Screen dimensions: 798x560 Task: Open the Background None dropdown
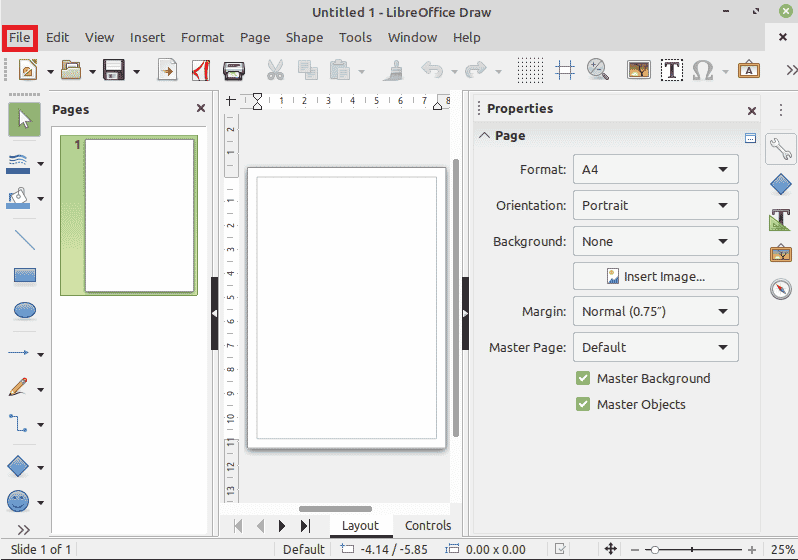pos(656,241)
